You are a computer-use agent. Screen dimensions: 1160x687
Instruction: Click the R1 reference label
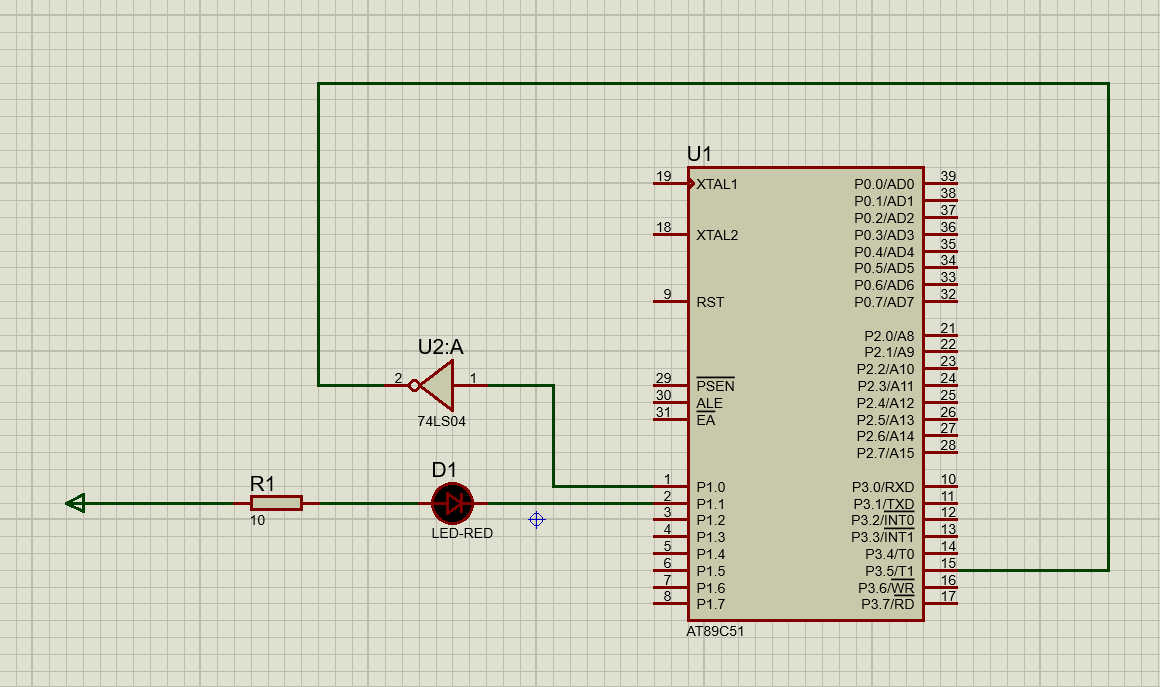[x=262, y=484]
